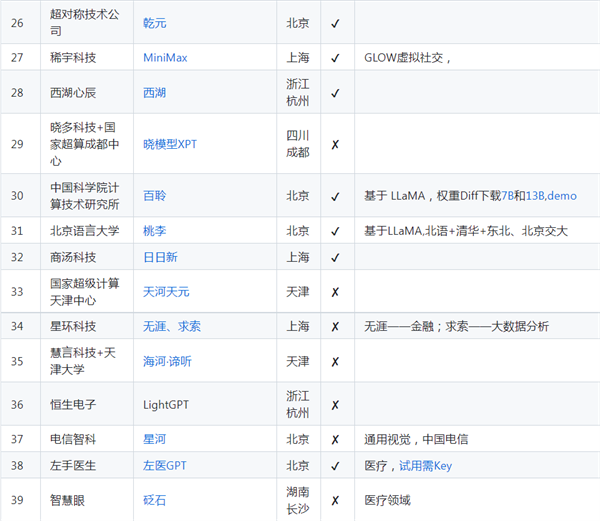600x521 pixels.
Task: Select the 中国科学院计算技术研究所 cell
Action: coord(85,196)
